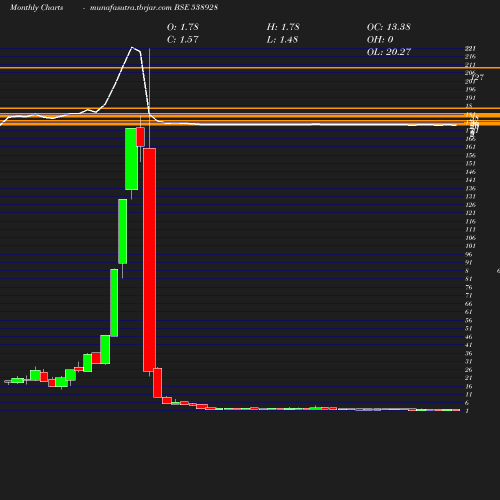
Task: Select the 'O: 1.78' open value
Action: 183,27
